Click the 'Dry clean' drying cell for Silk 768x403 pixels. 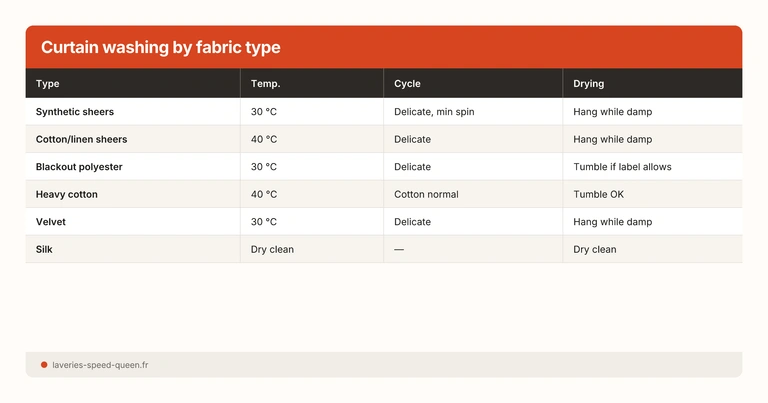595,249
